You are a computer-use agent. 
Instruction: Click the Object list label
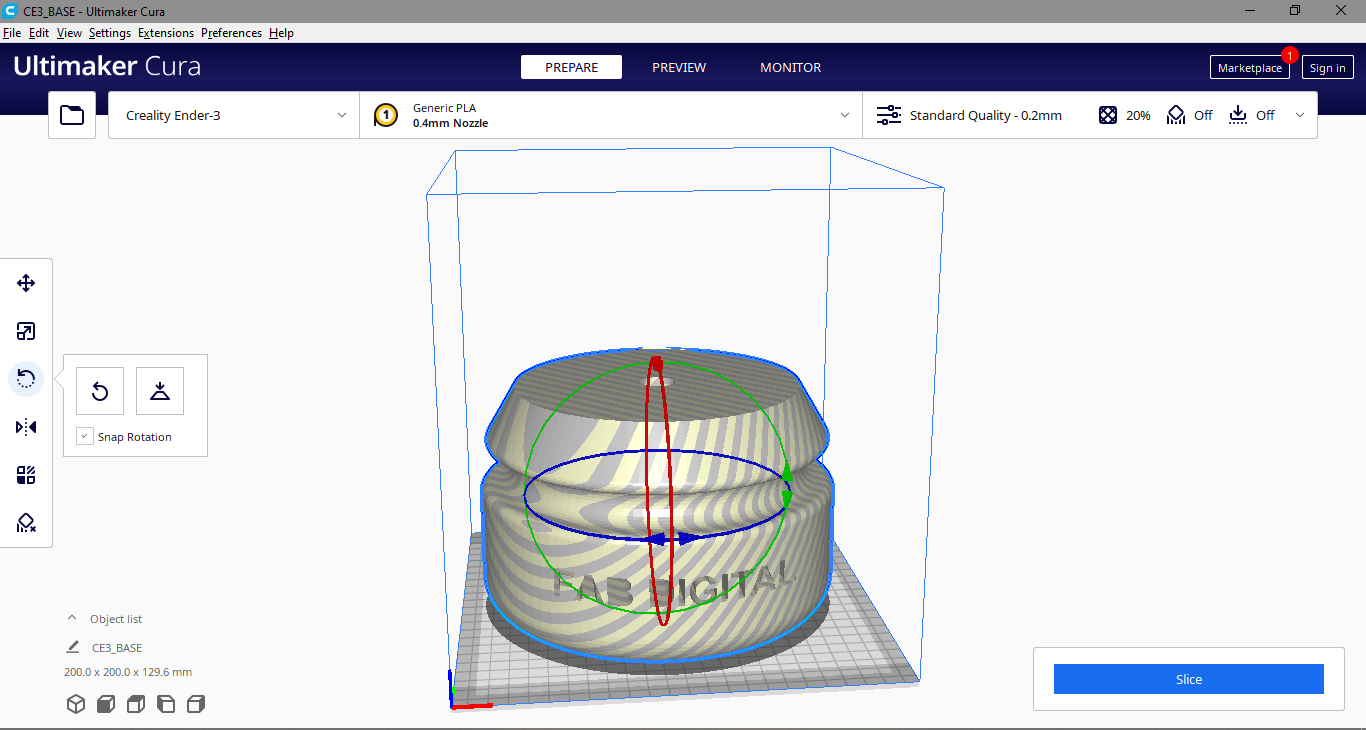tap(116, 619)
